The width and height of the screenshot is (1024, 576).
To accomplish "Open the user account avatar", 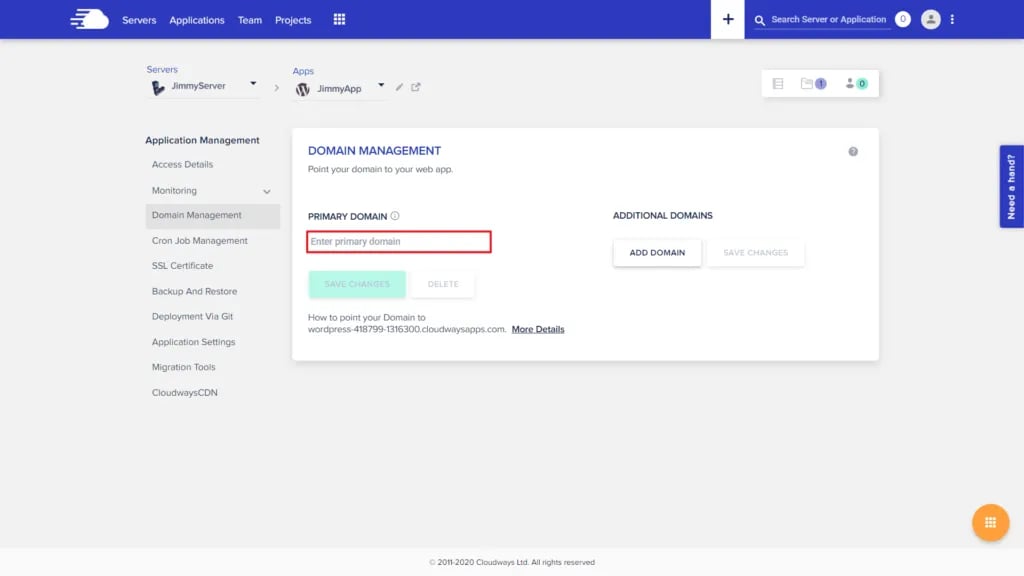I will pyautogui.click(x=931, y=20).
